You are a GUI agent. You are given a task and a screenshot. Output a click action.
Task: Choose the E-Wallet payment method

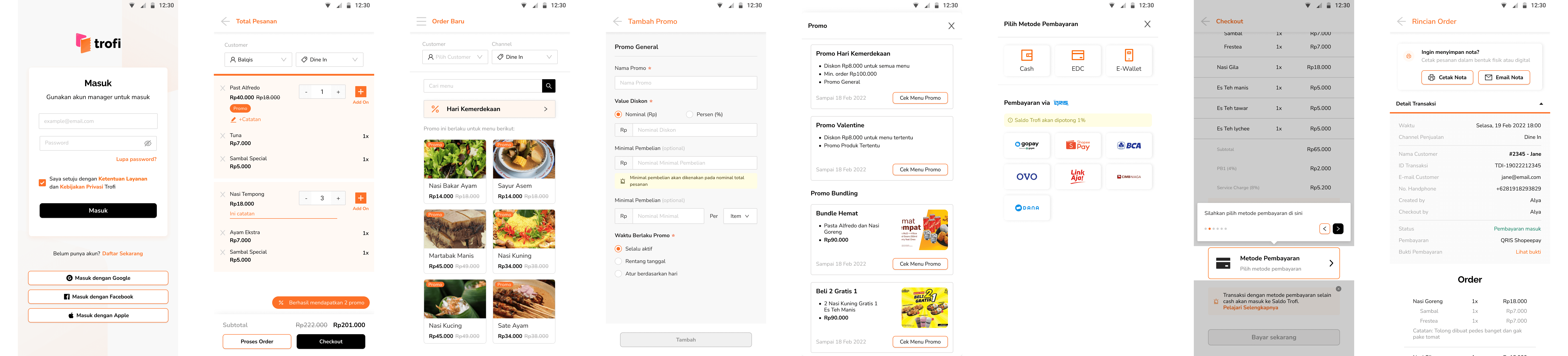pos(1129,60)
